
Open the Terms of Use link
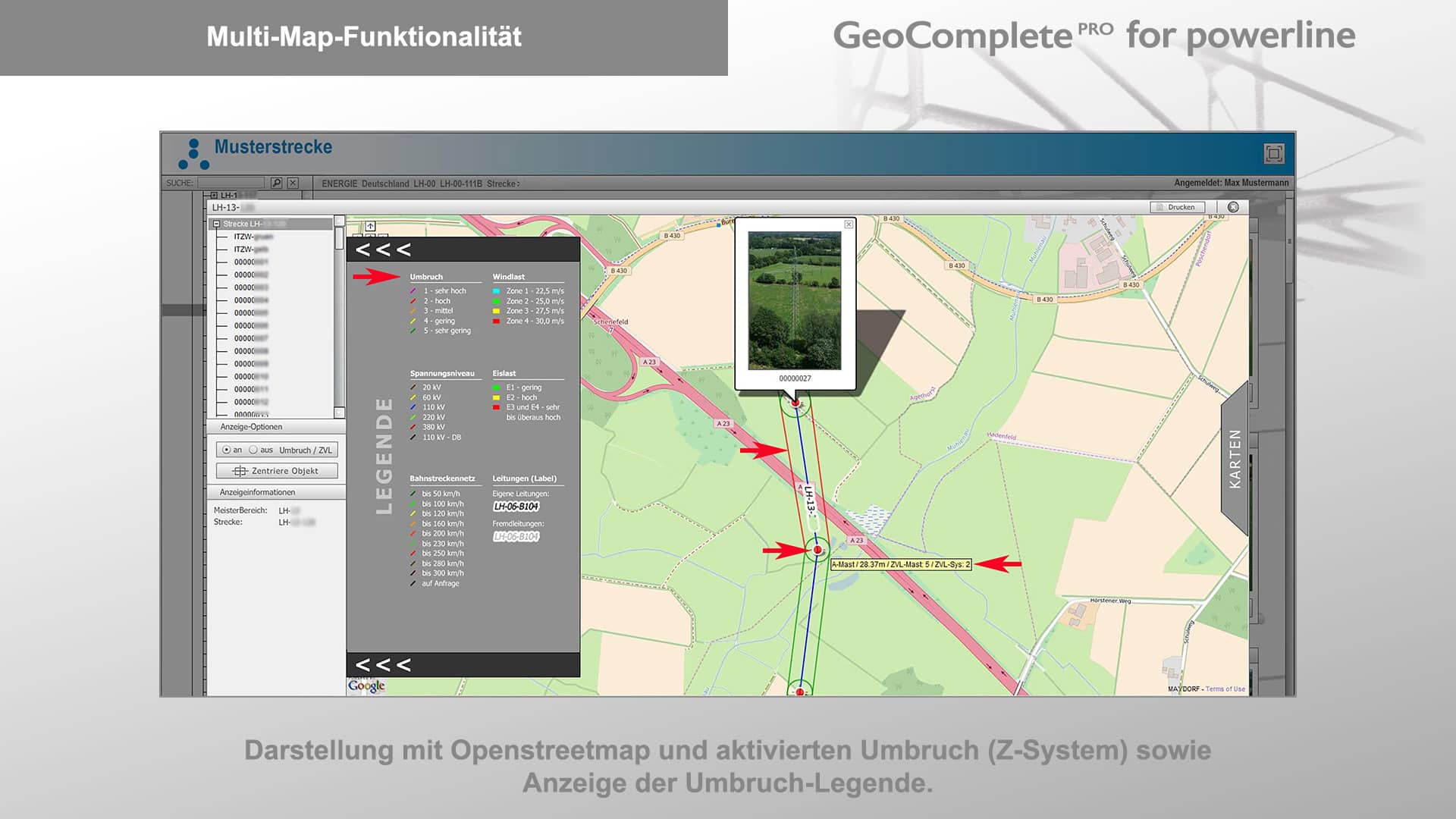pyautogui.click(x=1227, y=689)
